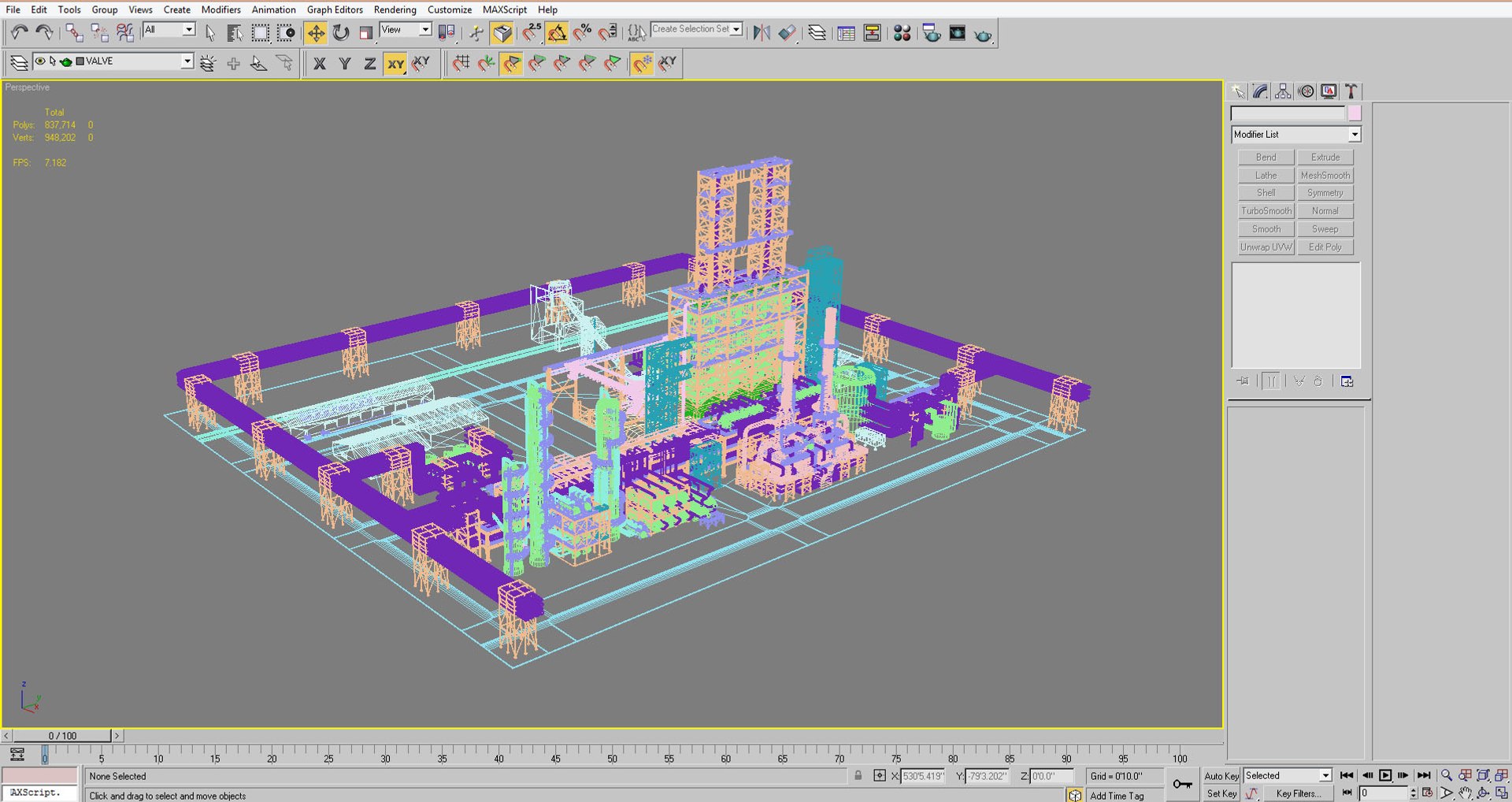
Task: Open the Layer Manager icon in main toolbar
Action: click(817, 32)
